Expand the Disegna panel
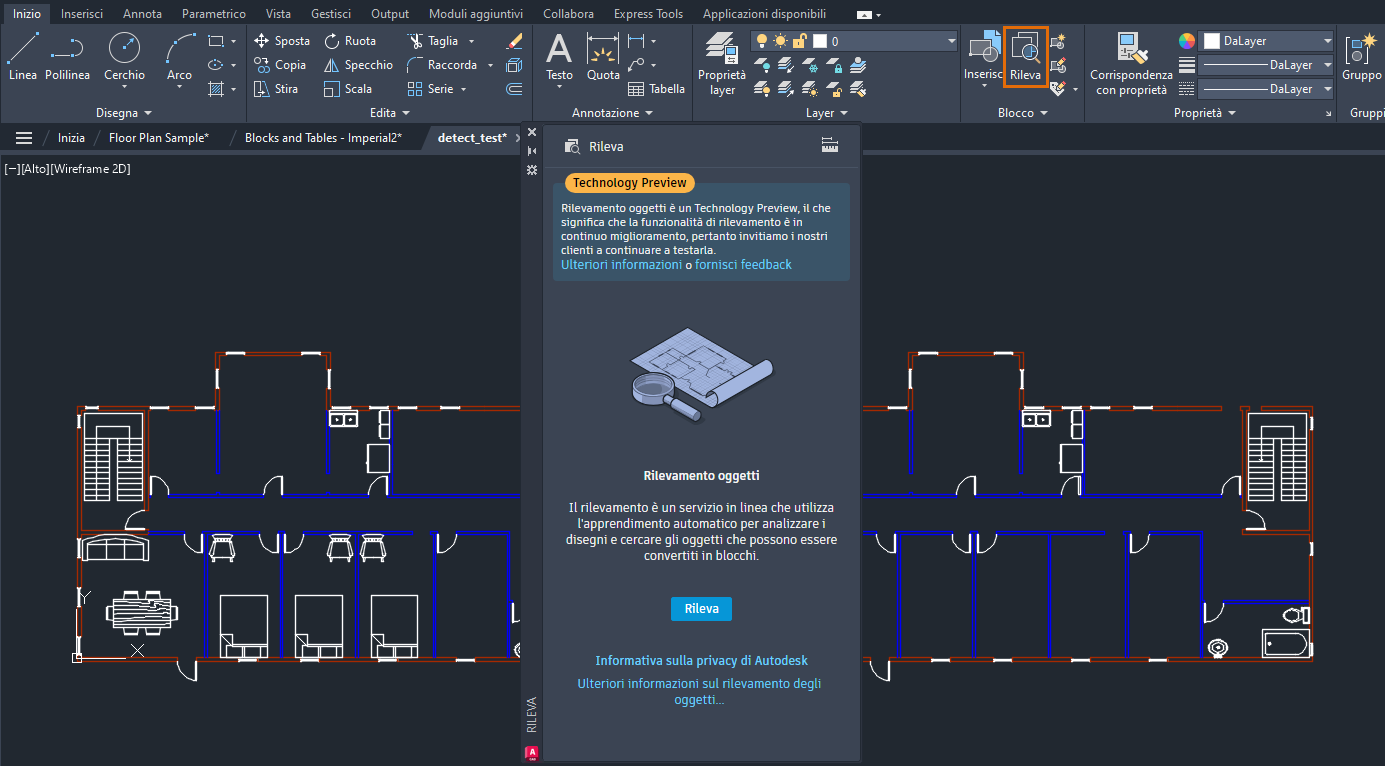The image size is (1385, 766). (x=124, y=113)
